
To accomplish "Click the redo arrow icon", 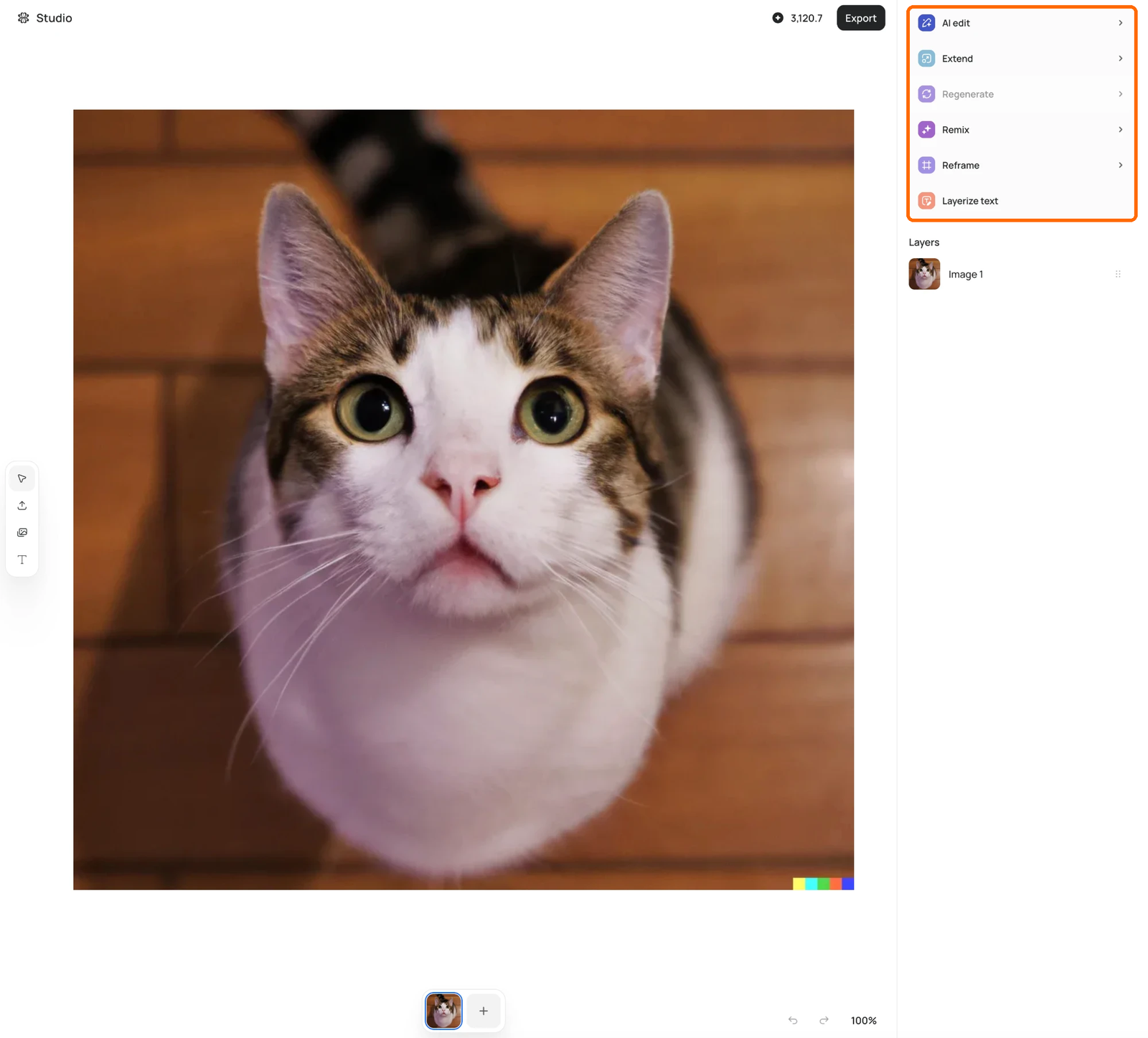I will point(824,1020).
